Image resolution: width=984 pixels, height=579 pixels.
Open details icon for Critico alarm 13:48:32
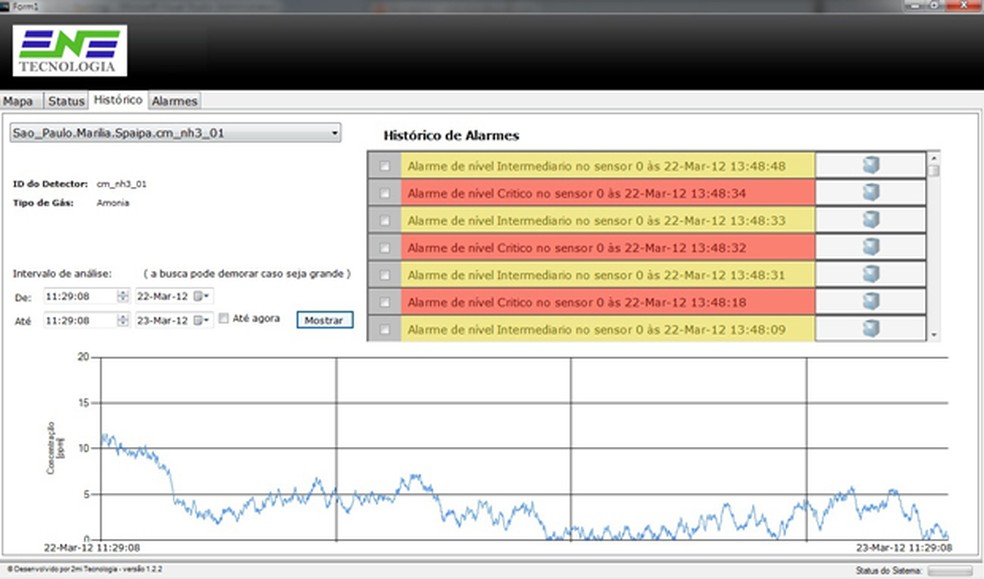tap(870, 247)
